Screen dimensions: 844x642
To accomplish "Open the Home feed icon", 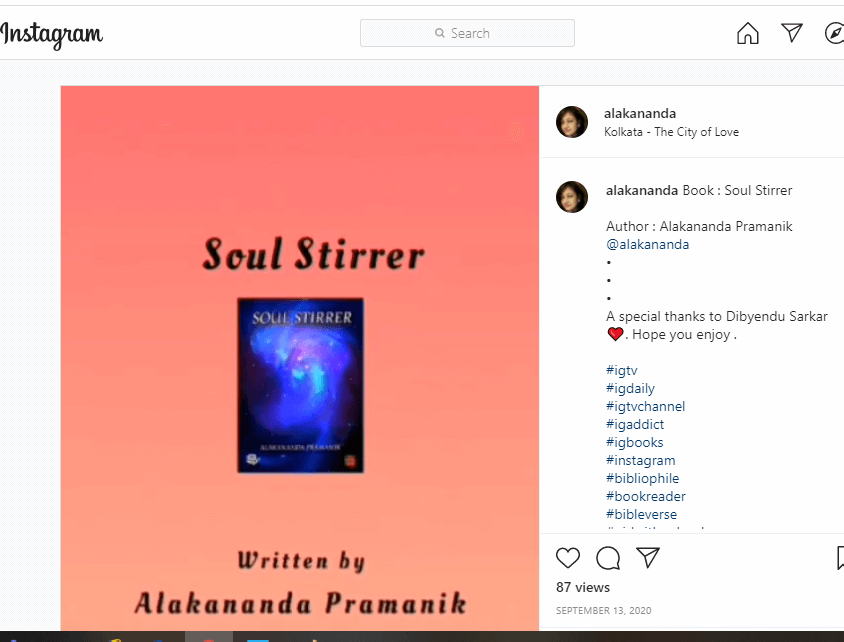I will coord(748,33).
